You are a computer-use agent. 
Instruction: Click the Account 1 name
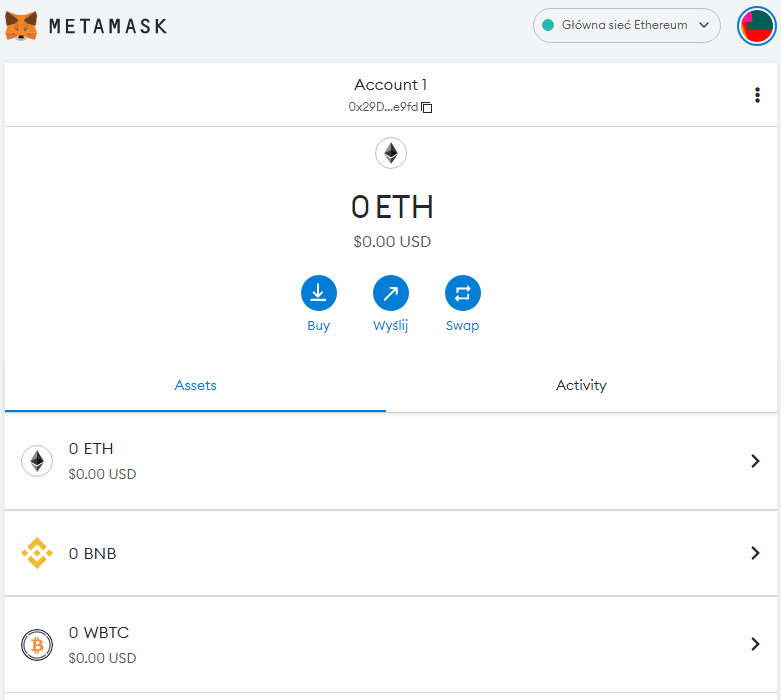coord(390,85)
